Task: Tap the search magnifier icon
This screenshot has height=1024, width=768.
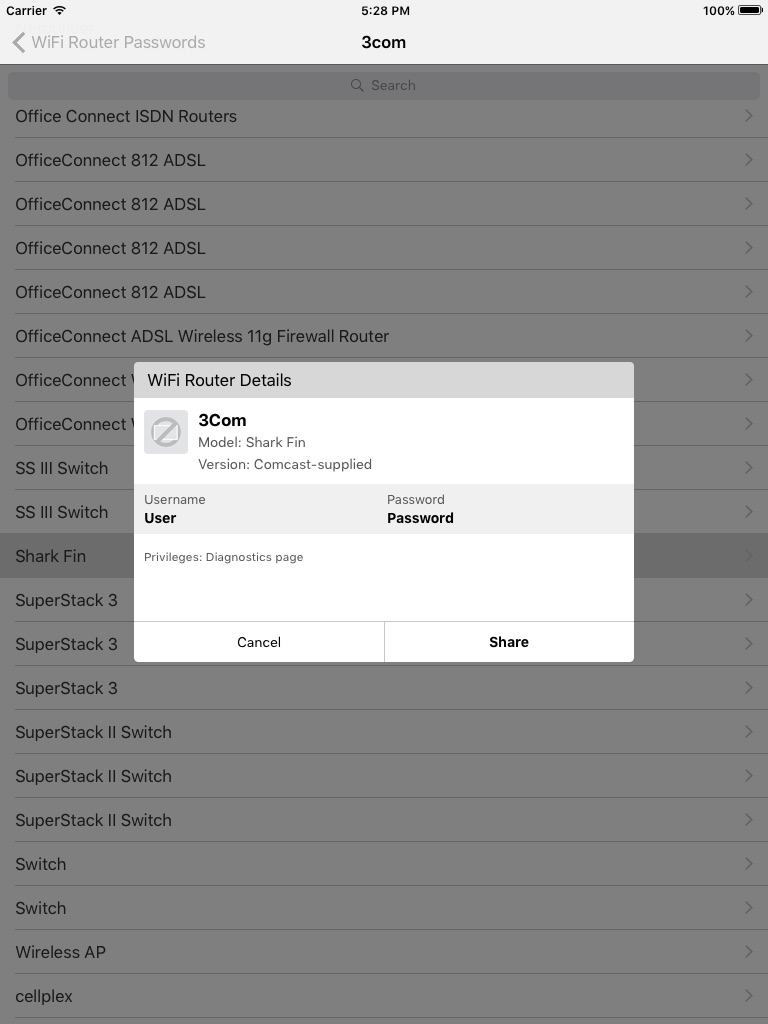Action: [357, 86]
